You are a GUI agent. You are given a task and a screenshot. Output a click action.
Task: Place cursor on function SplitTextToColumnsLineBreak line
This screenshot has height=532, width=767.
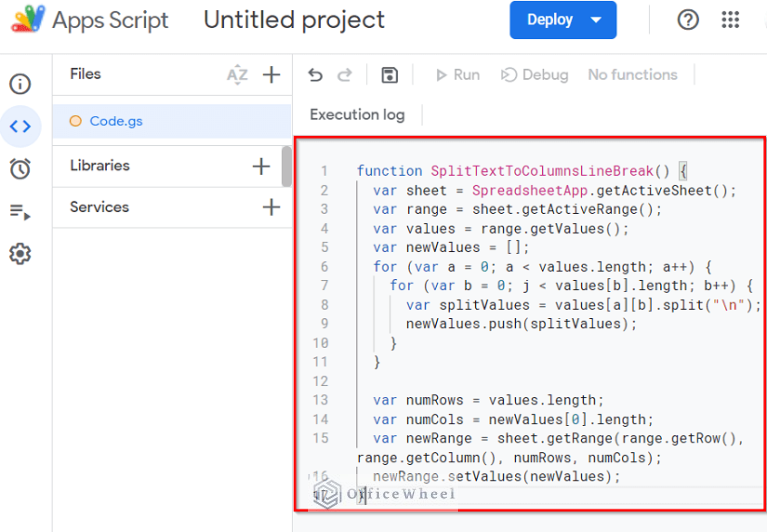point(522,171)
